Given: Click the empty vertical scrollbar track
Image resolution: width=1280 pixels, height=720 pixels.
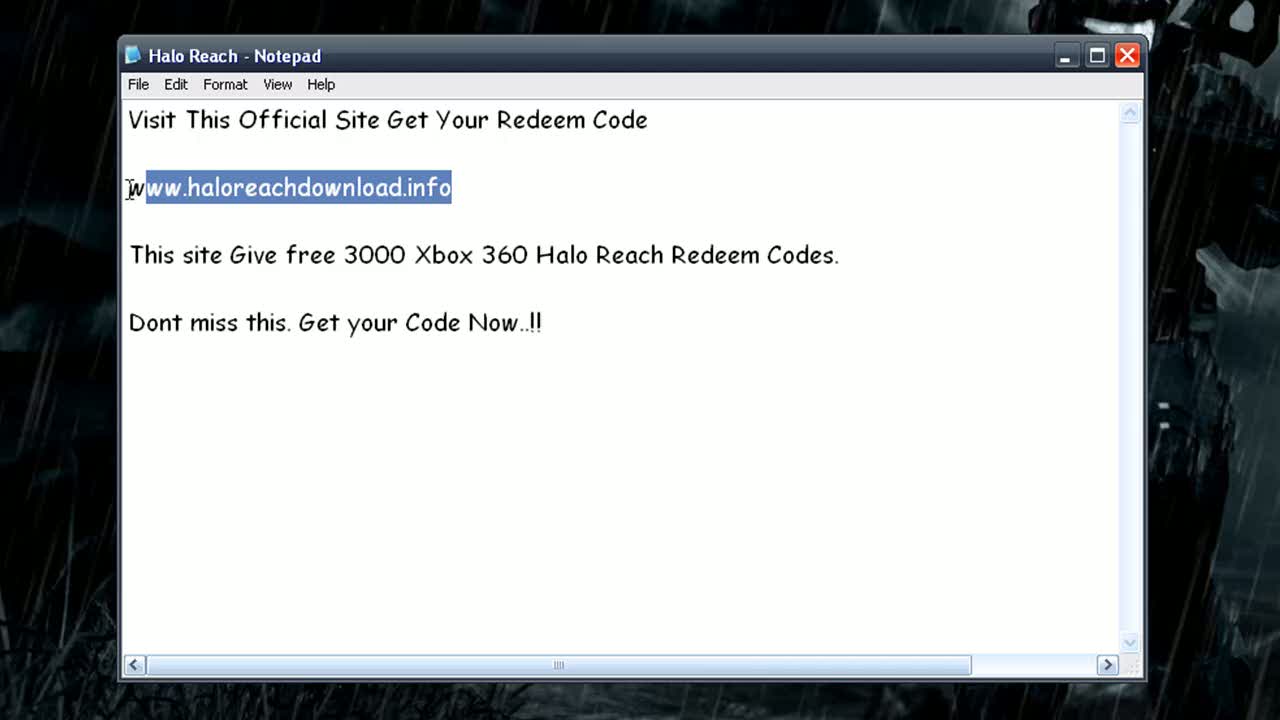Looking at the screenshot, I should click(x=1130, y=400).
